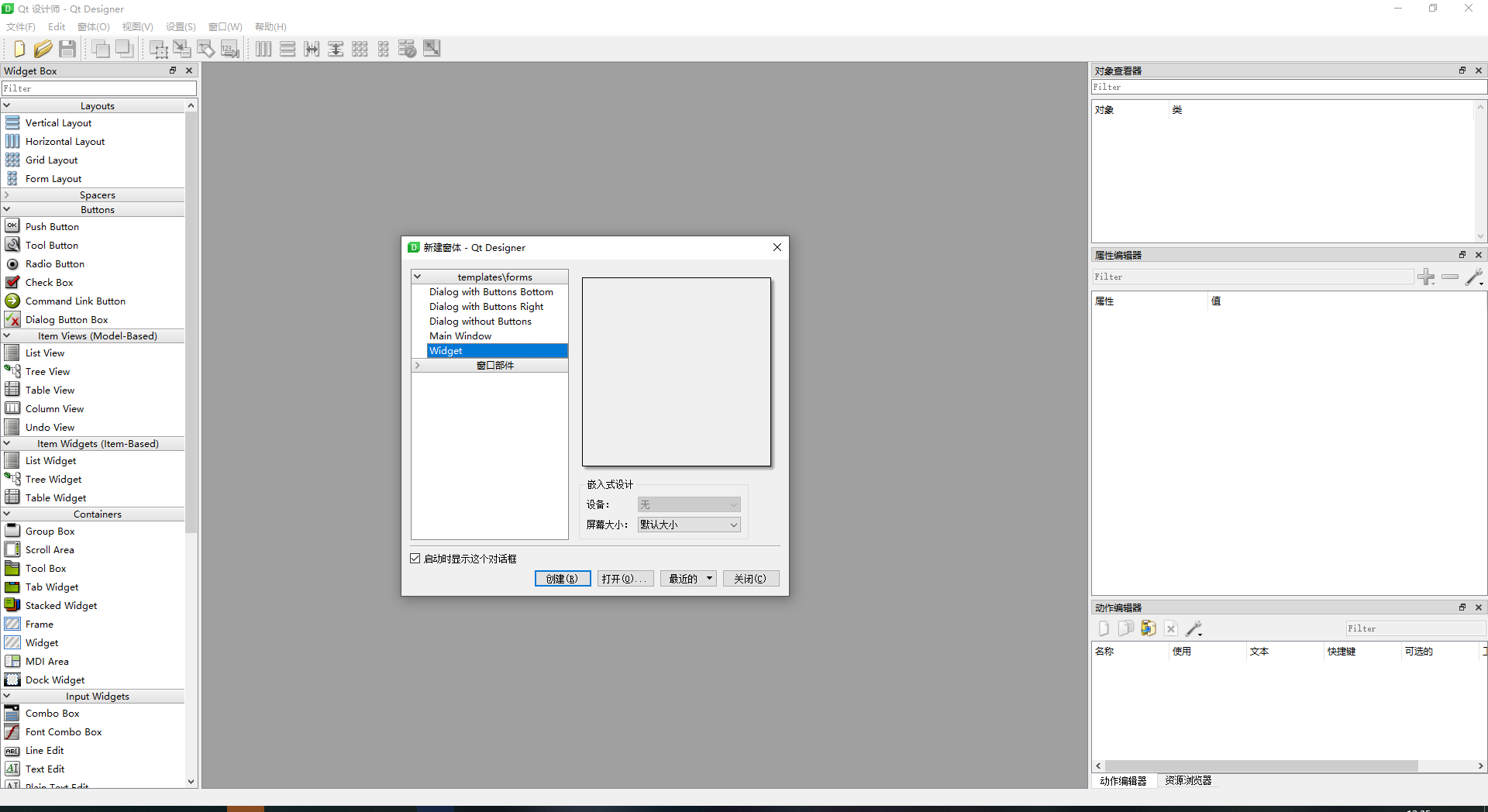
Task: Open the 屏幕大小 combo box
Action: click(688, 525)
